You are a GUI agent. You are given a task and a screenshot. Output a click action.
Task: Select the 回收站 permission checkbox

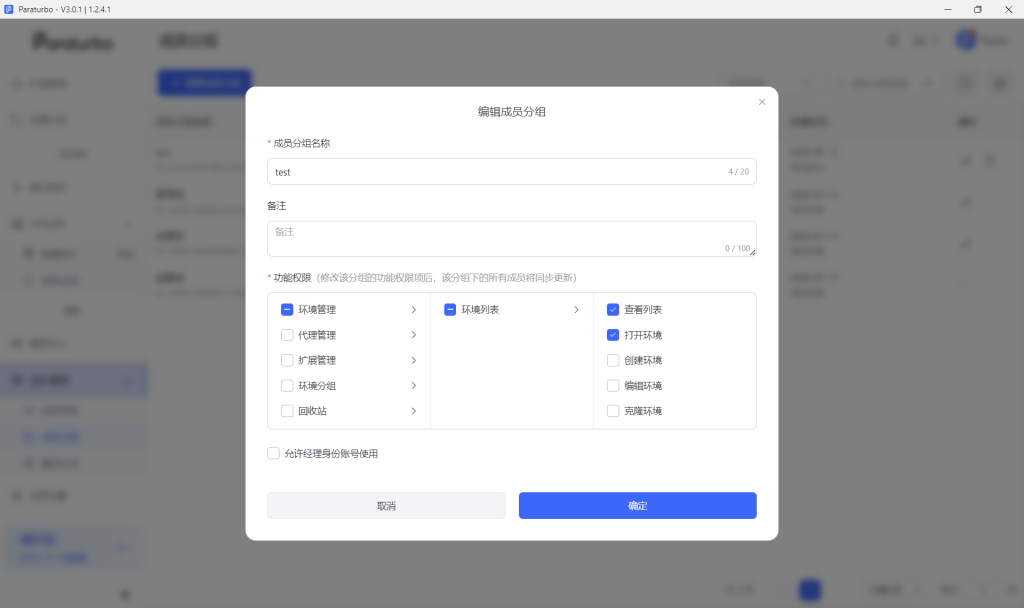[287, 411]
